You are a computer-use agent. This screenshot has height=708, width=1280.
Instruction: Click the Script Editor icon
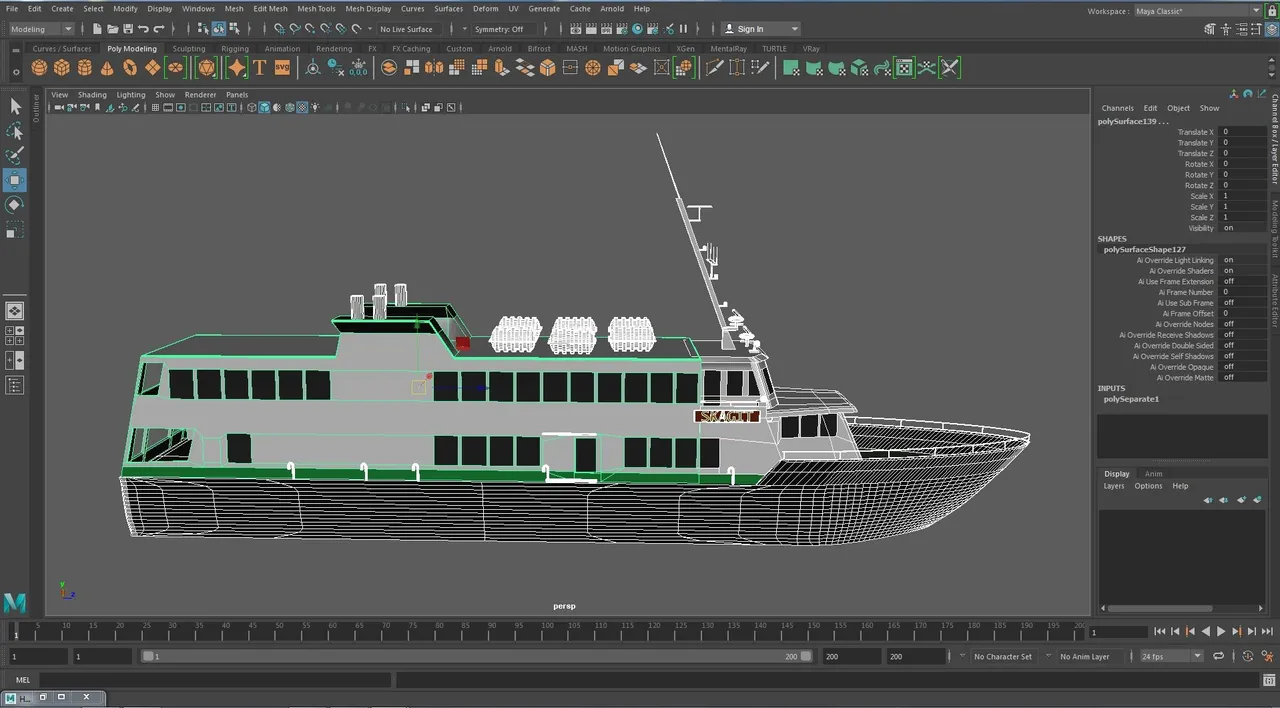pos(1268,680)
